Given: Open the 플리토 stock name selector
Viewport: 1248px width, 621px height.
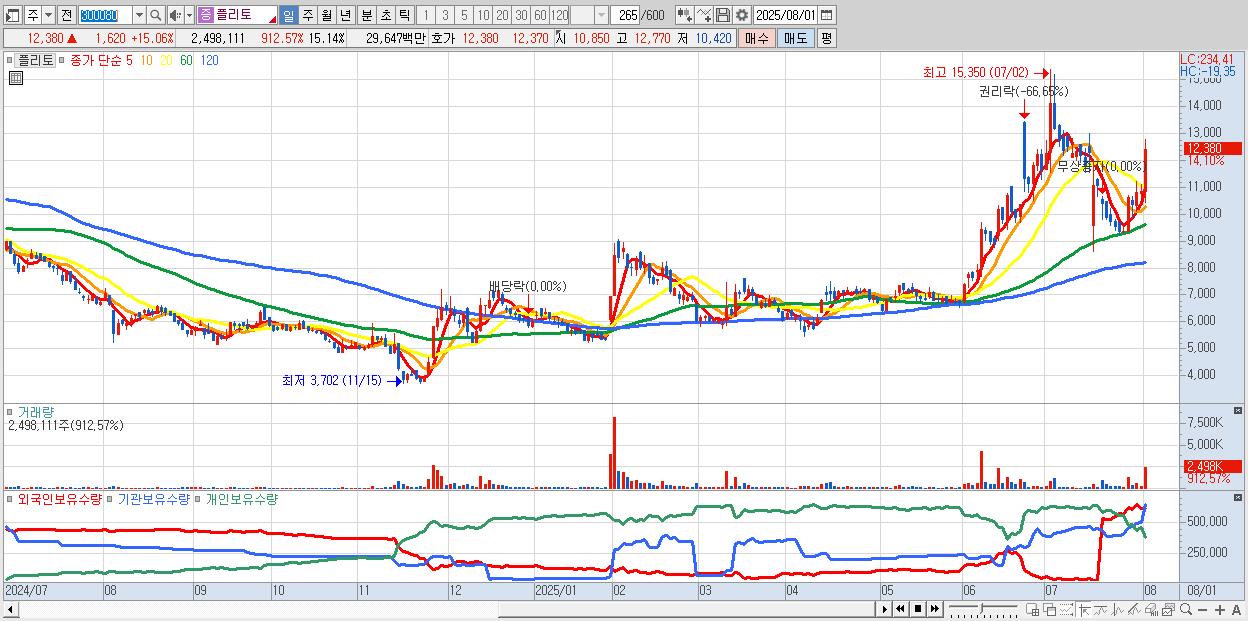Looking at the screenshot, I should click(x=237, y=15).
